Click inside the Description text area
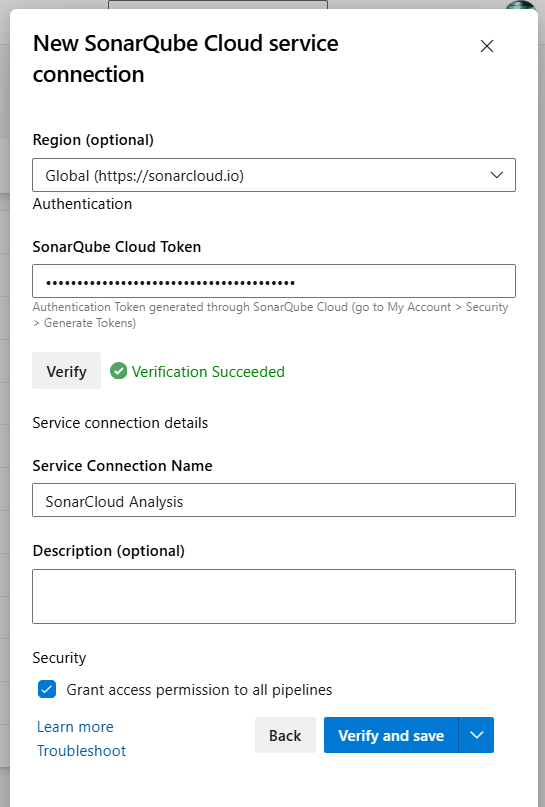 pyautogui.click(x=274, y=597)
